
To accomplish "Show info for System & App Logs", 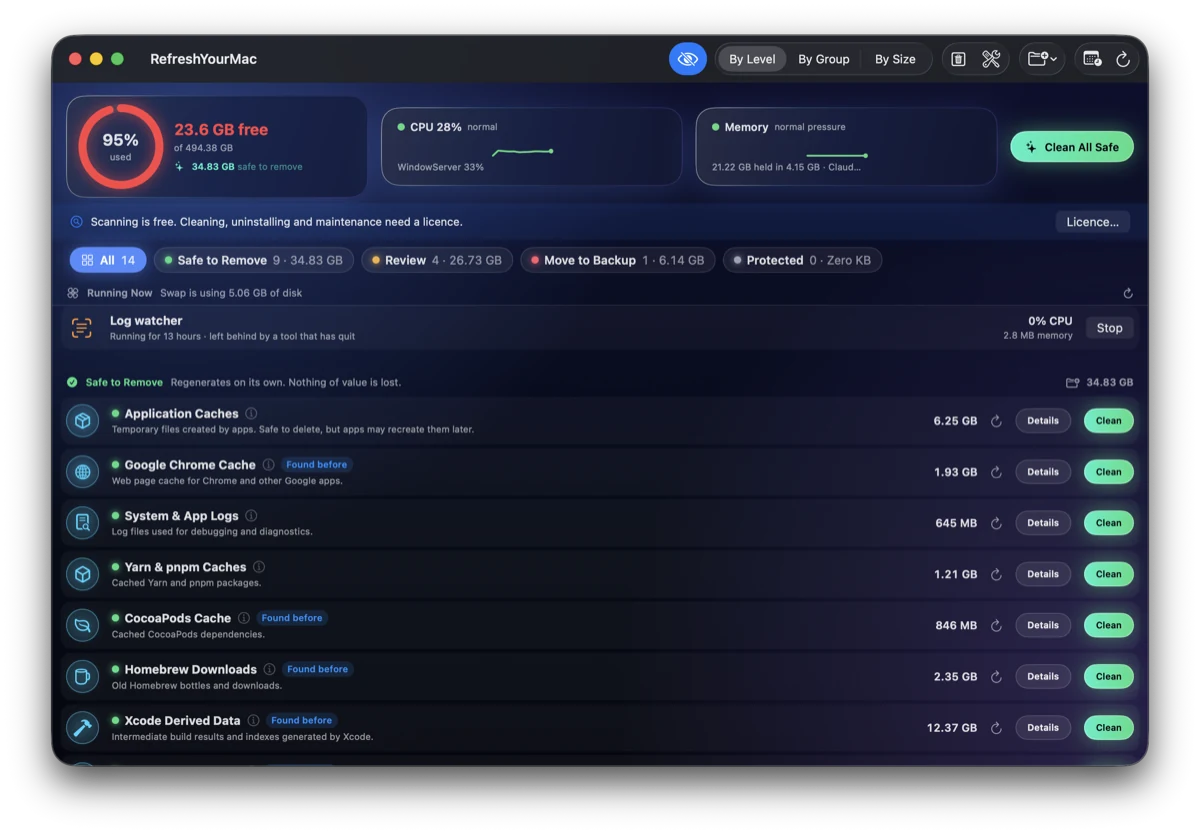I will [x=251, y=516].
